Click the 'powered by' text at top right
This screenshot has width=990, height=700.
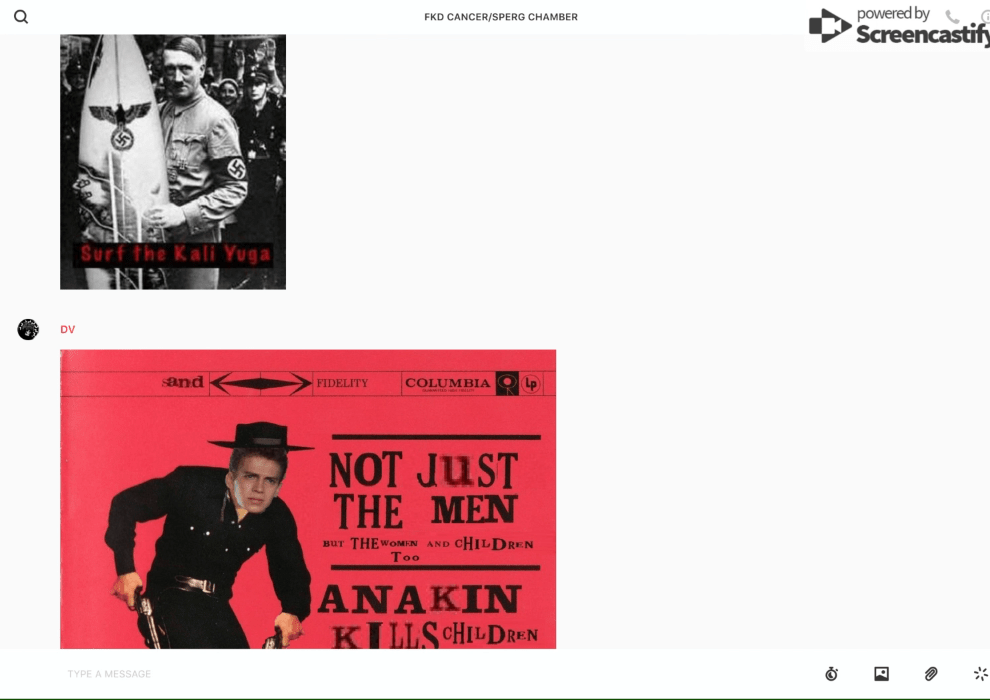(x=893, y=14)
